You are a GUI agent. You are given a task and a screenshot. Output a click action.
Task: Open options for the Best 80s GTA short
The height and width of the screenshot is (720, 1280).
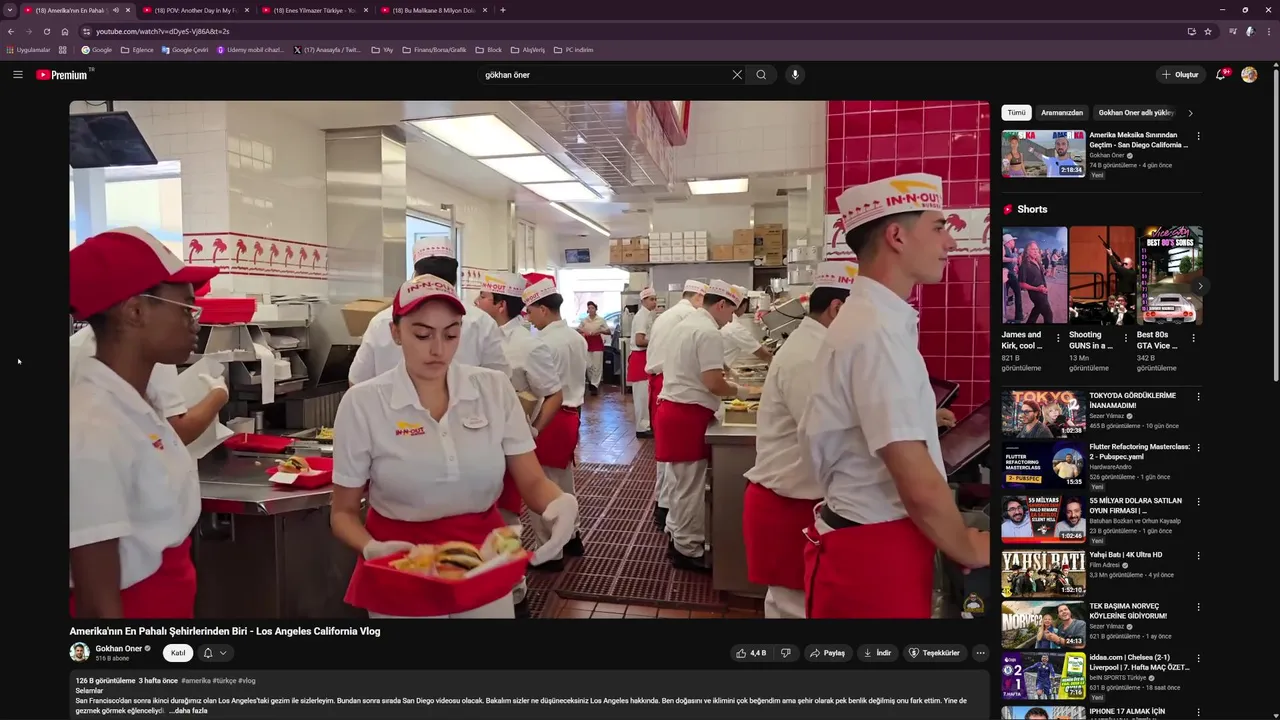1193,338
